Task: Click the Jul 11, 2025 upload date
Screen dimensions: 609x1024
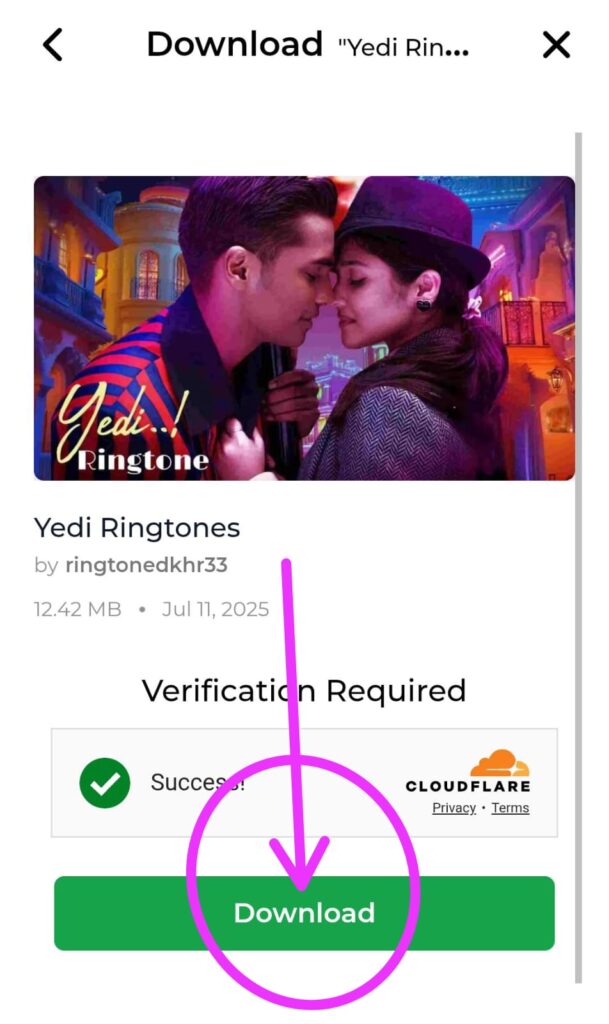Action: [x=215, y=609]
